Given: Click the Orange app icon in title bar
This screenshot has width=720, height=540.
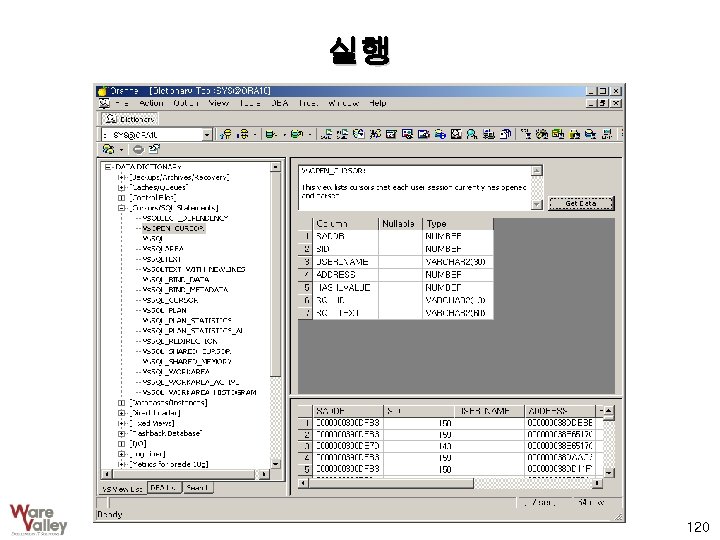Looking at the screenshot, I should pyautogui.click(x=102, y=91).
